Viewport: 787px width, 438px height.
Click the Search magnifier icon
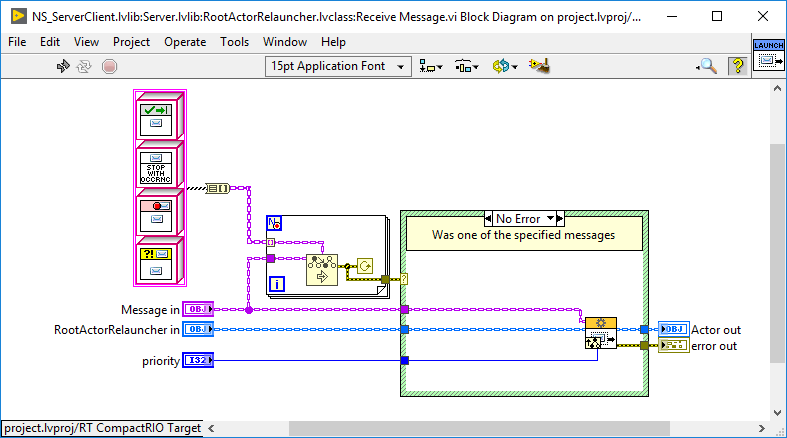(707, 66)
